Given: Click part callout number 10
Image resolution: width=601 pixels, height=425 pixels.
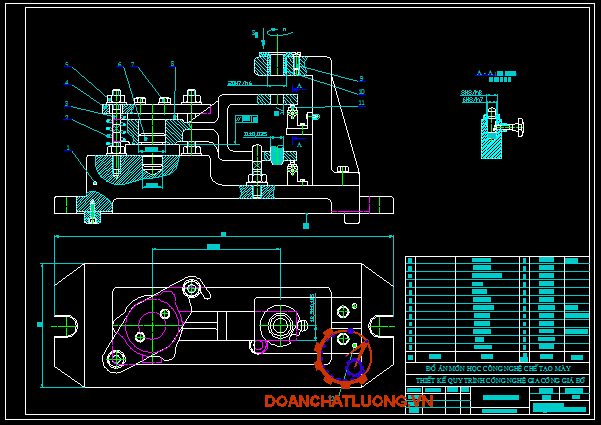Looking at the screenshot, I should coord(361,91).
